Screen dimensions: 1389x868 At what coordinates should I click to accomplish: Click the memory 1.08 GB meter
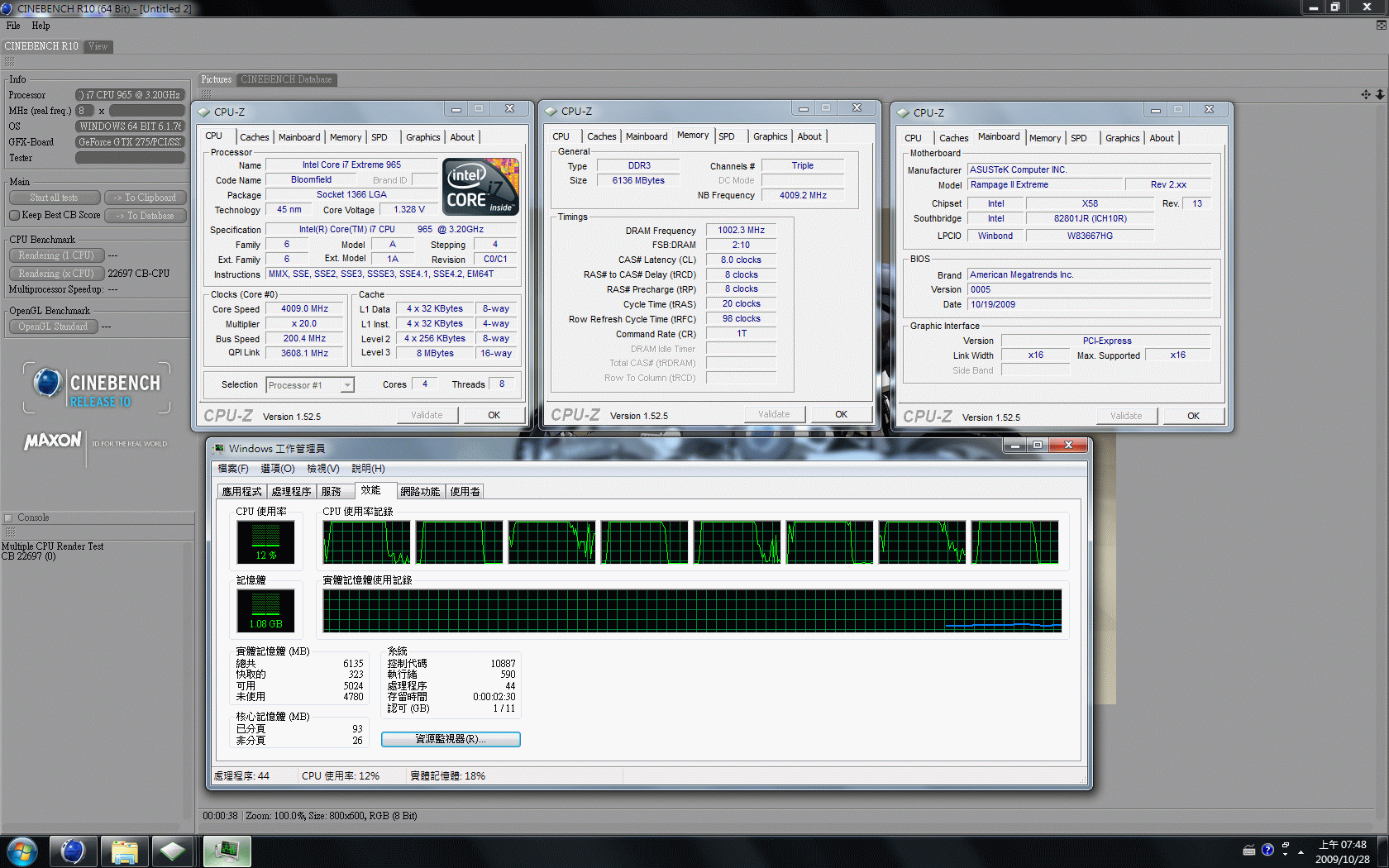click(265, 611)
